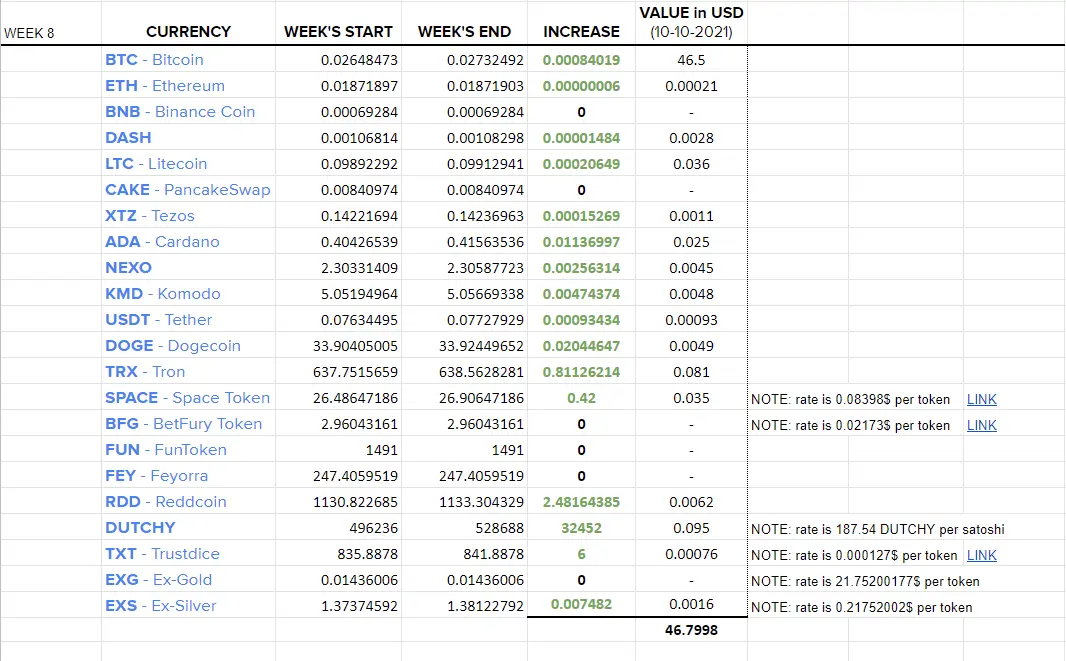Select the ETH - Ethereum currency cell
The width and height of the screenshot is (1066, 661).
(188, 86)
